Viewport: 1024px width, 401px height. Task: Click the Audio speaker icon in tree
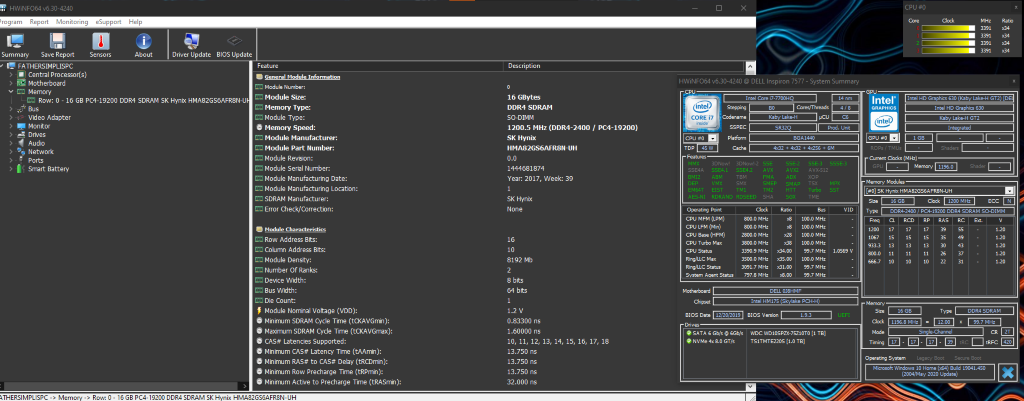[x=22, y=143]
